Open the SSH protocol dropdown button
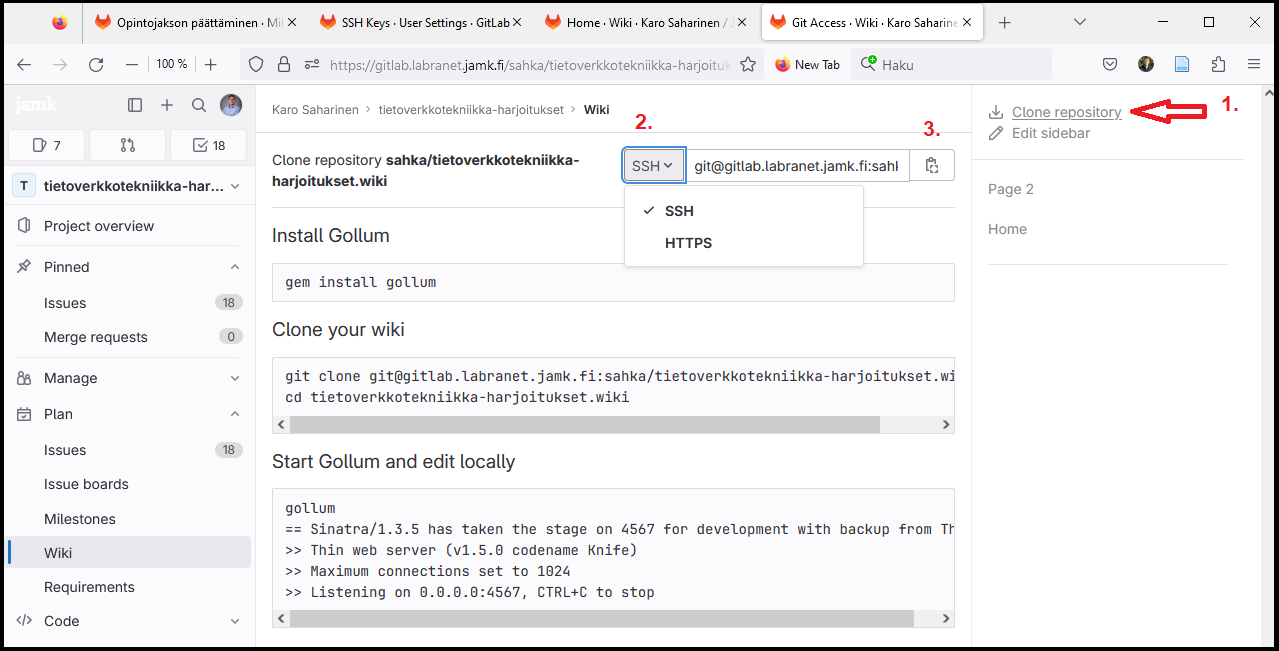 pos(653,166)
